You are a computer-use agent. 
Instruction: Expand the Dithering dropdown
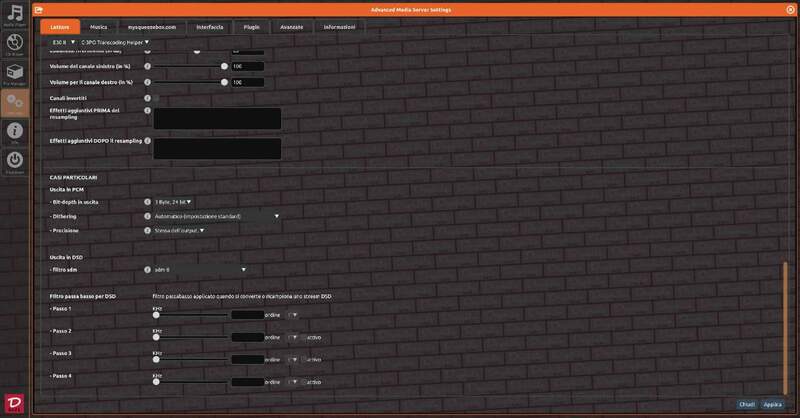tap(215, 215)
